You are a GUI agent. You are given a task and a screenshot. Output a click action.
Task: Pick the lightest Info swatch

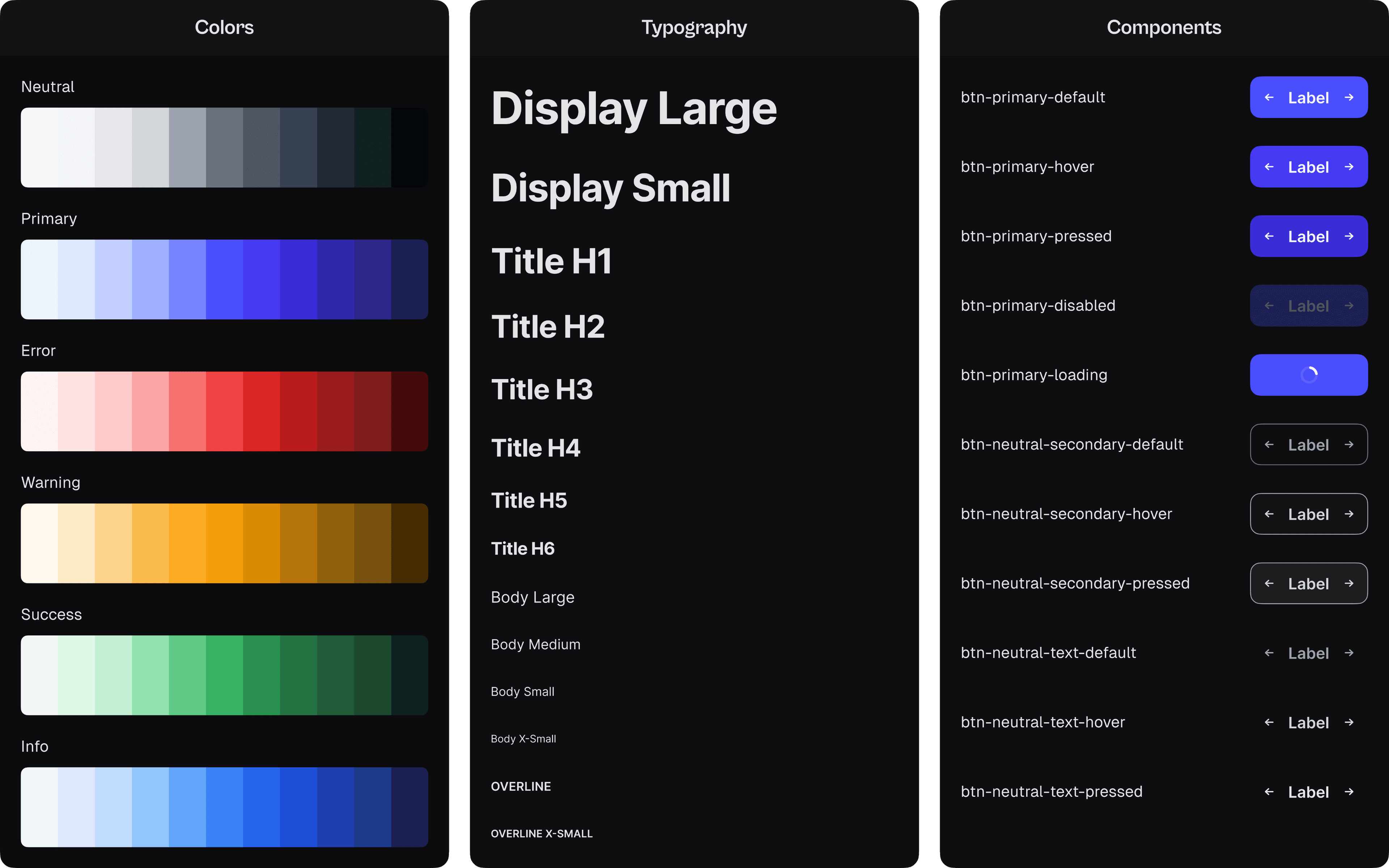39,807
